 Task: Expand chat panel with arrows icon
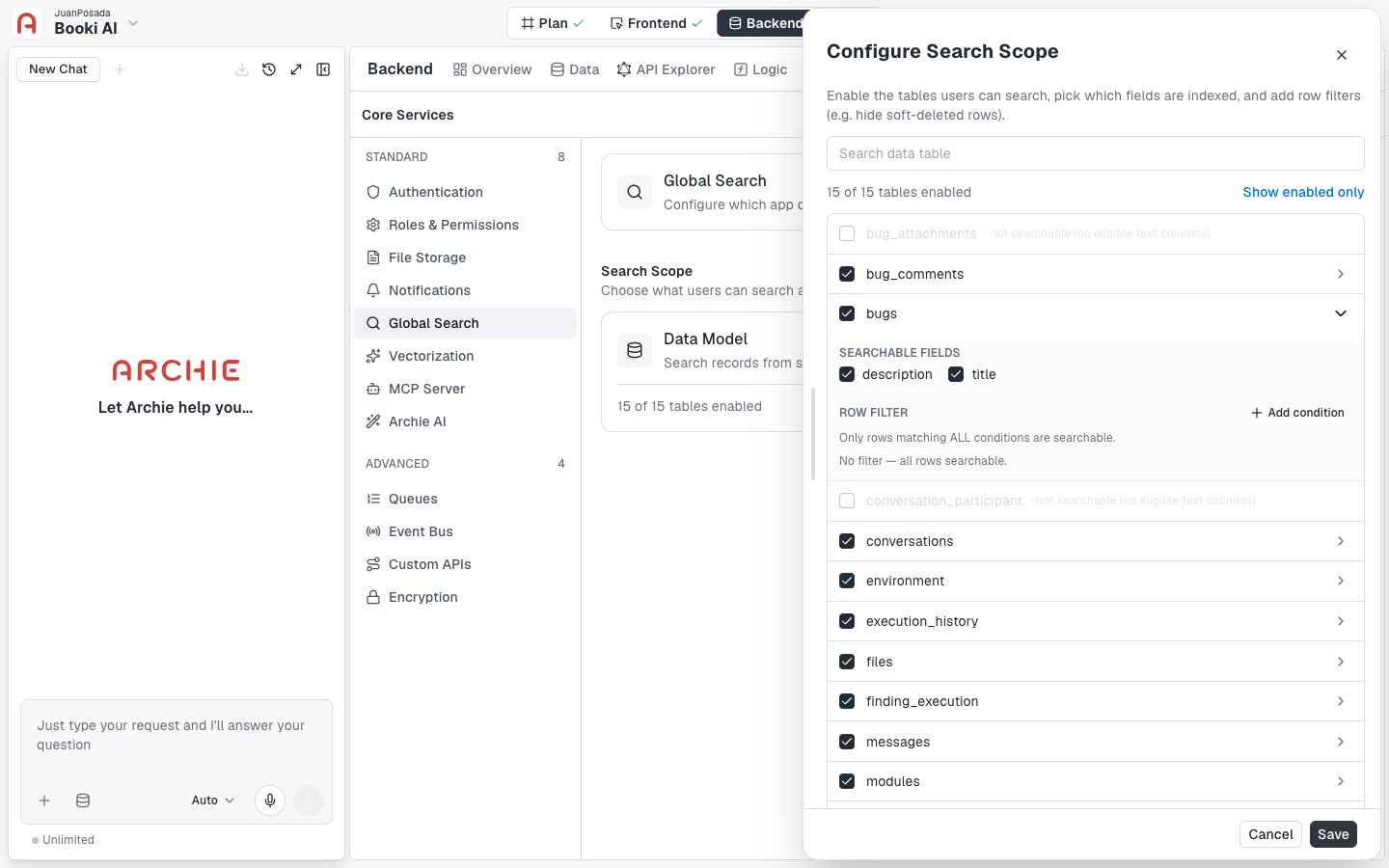[296, 69]
